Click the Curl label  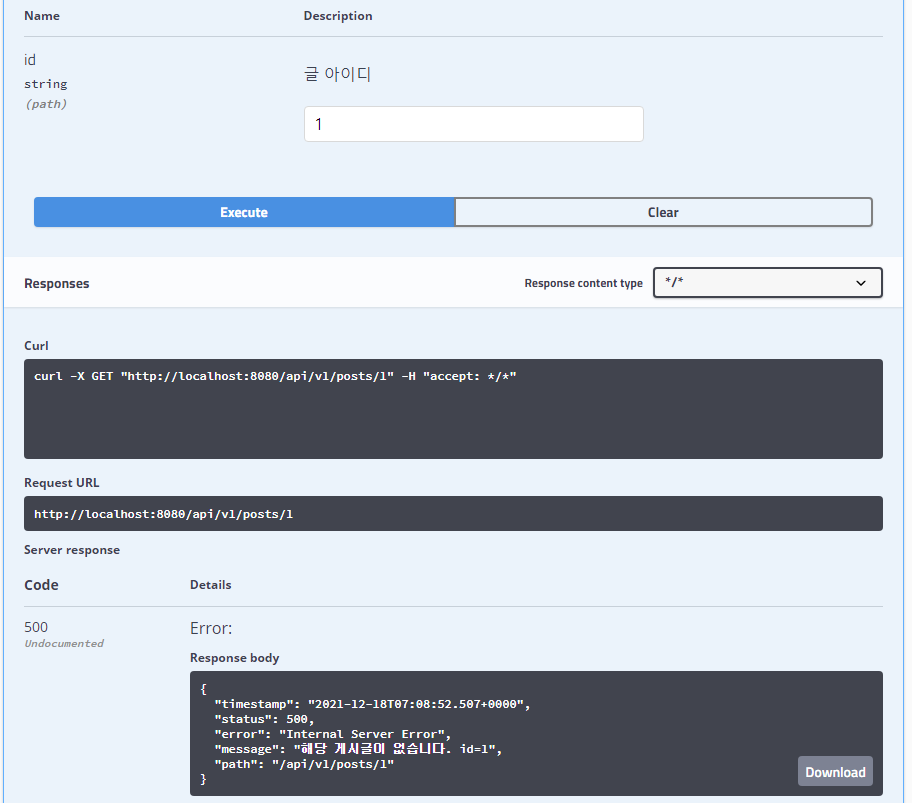click(x=36, y=345)
